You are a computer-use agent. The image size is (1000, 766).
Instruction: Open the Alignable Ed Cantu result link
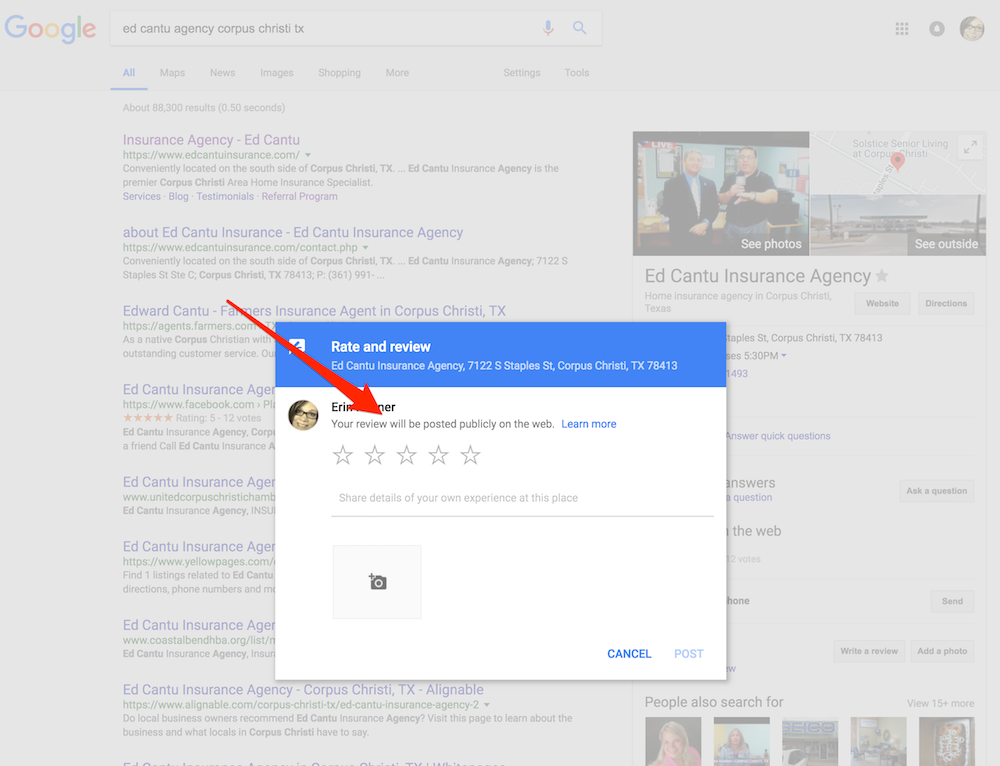[x=303, y=689]
